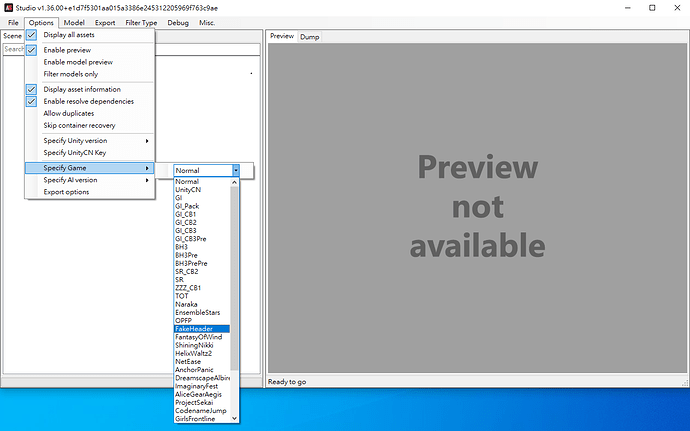The height and width of the screenshot is (431, 690).
Task: Maximize the Studio window
Action: tap(652, 8)
